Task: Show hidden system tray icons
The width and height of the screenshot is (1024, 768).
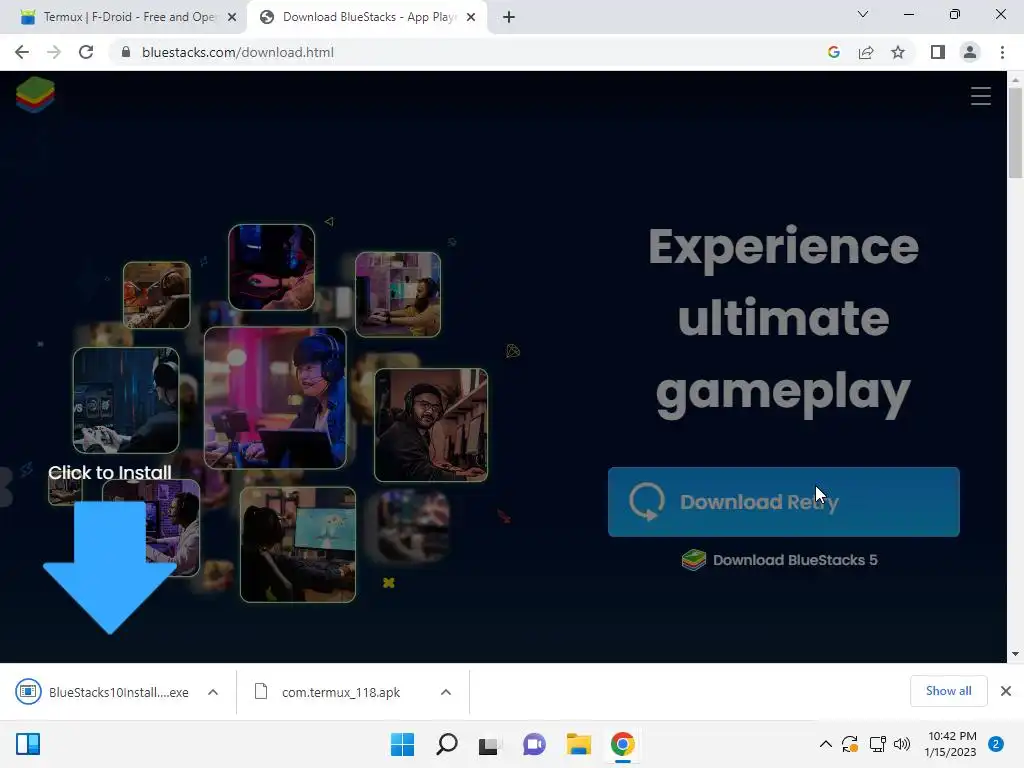Action: pos(825,744)
